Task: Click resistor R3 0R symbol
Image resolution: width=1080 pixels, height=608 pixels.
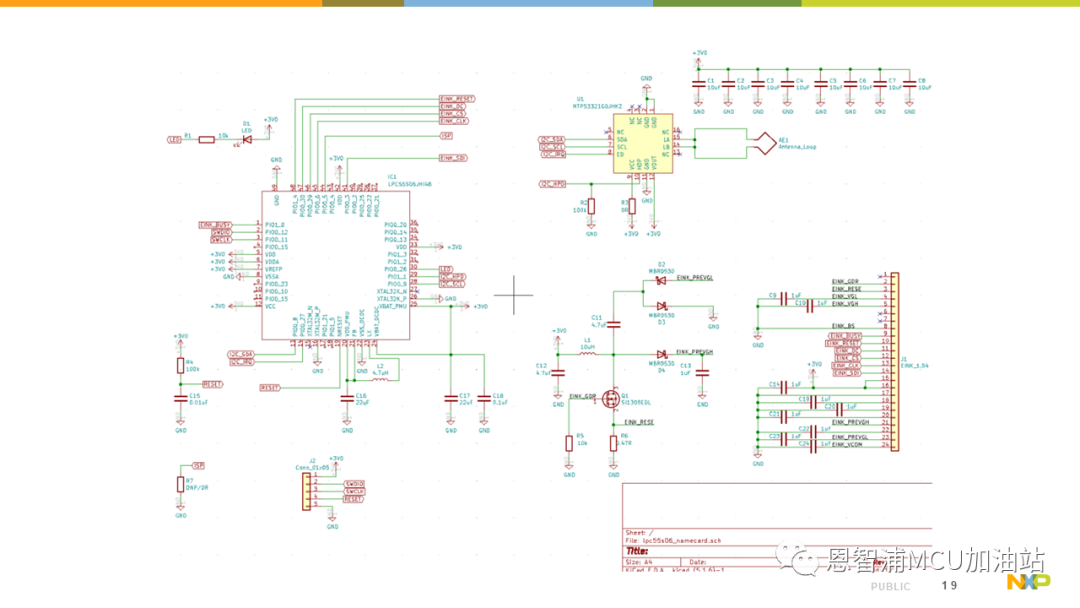Action: click(632, 206)
